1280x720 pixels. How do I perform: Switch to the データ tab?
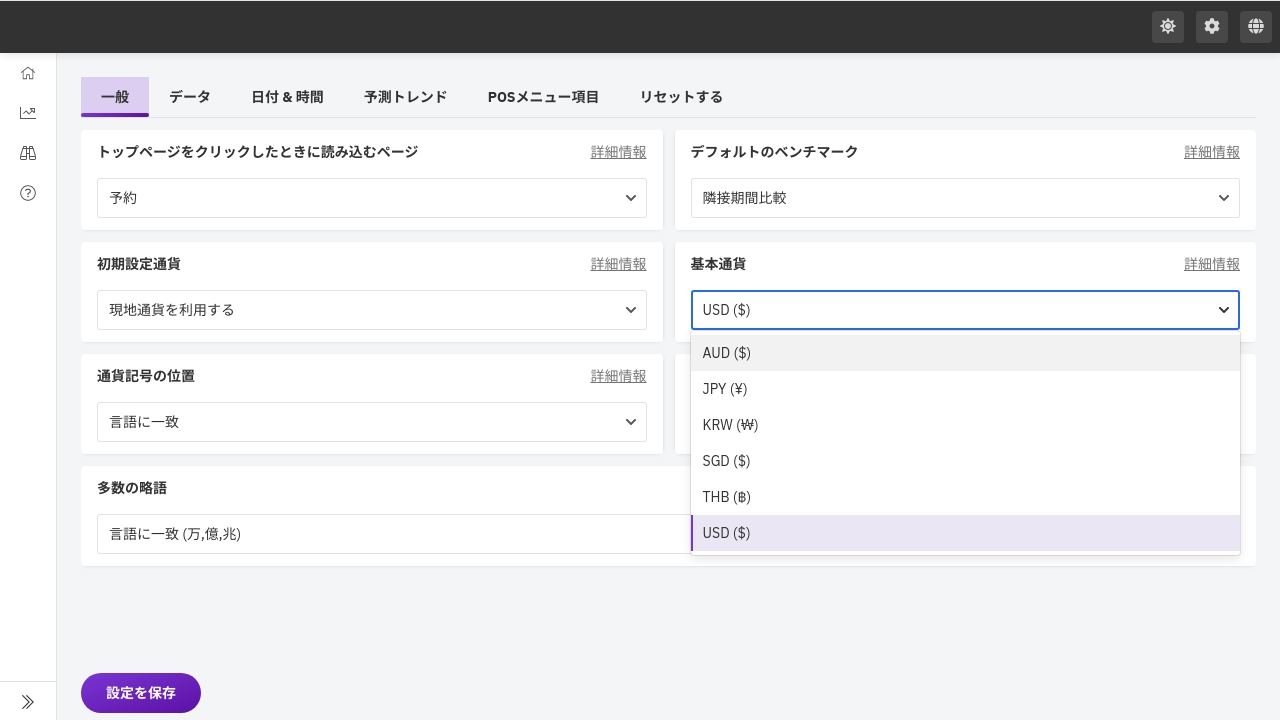tap(190, 97)
